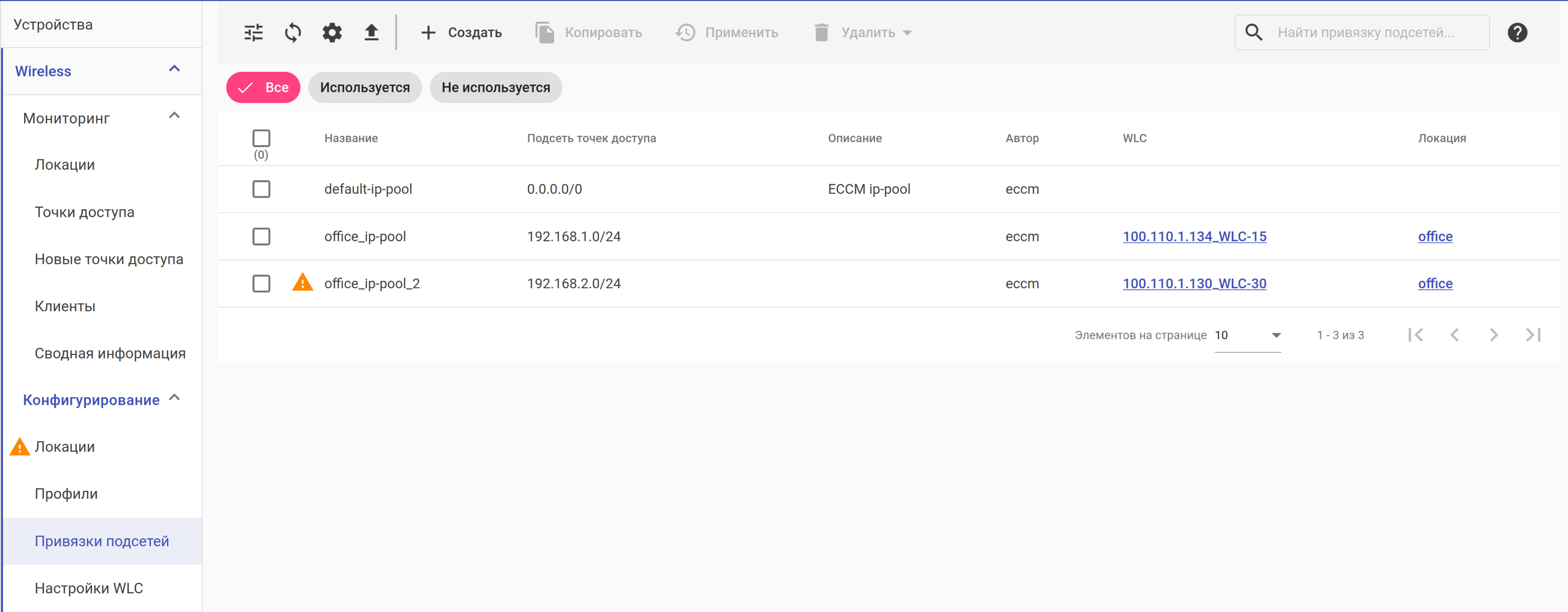Open the help question mark icon
1568x612 pixels.
pos(1517,32)
